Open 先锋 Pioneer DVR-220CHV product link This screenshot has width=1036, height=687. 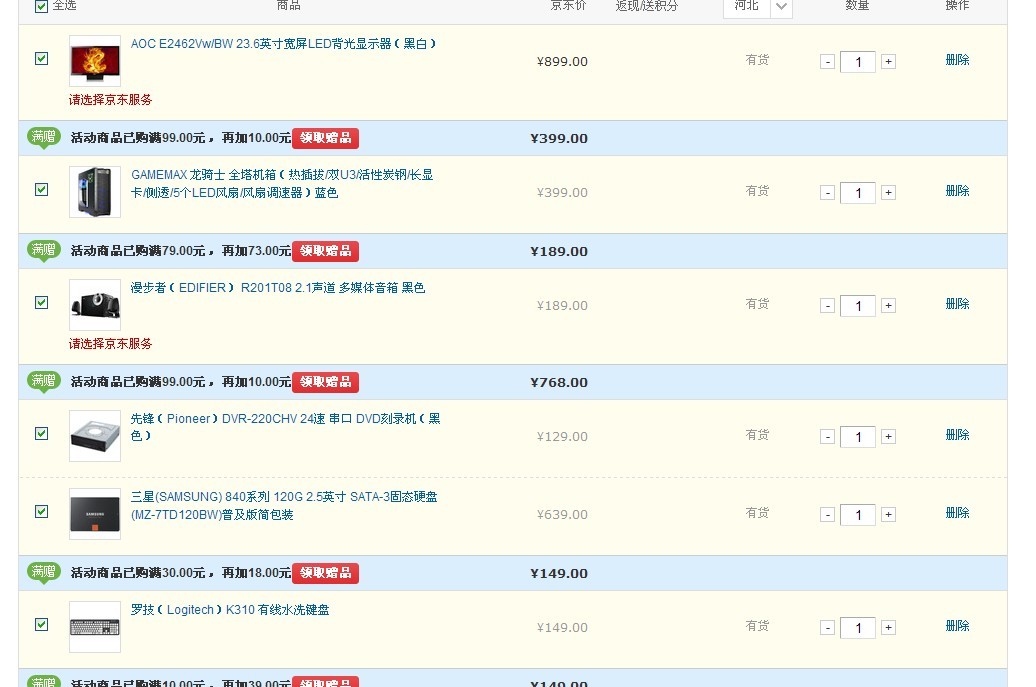(x=285, y=427)
